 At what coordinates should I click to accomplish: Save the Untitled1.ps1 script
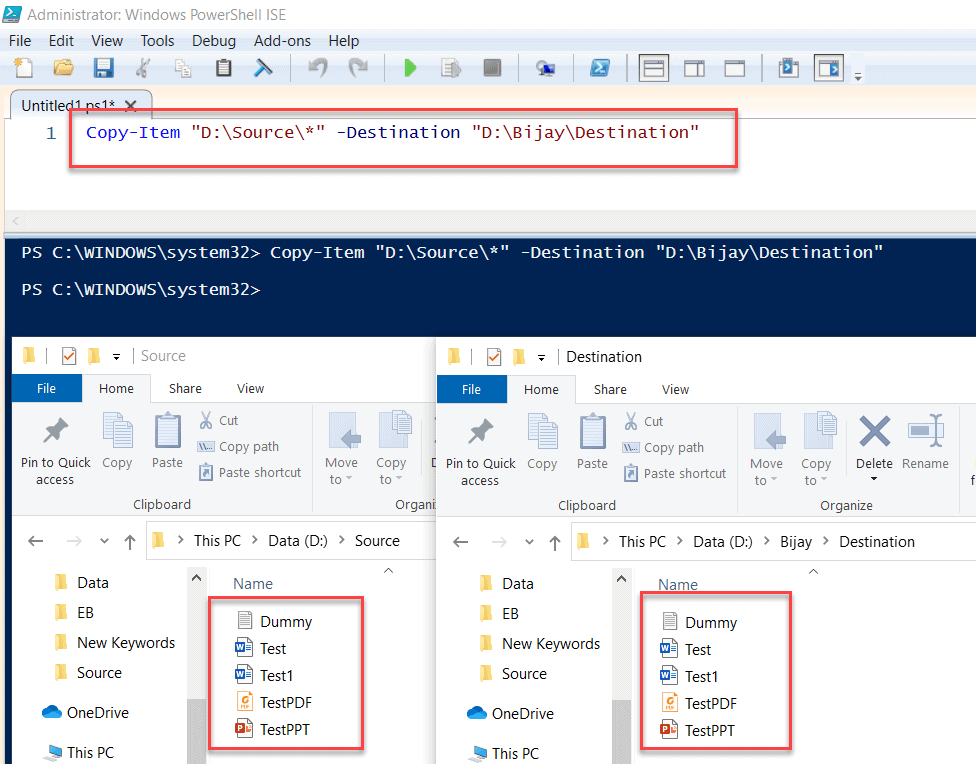pos(103,67)
